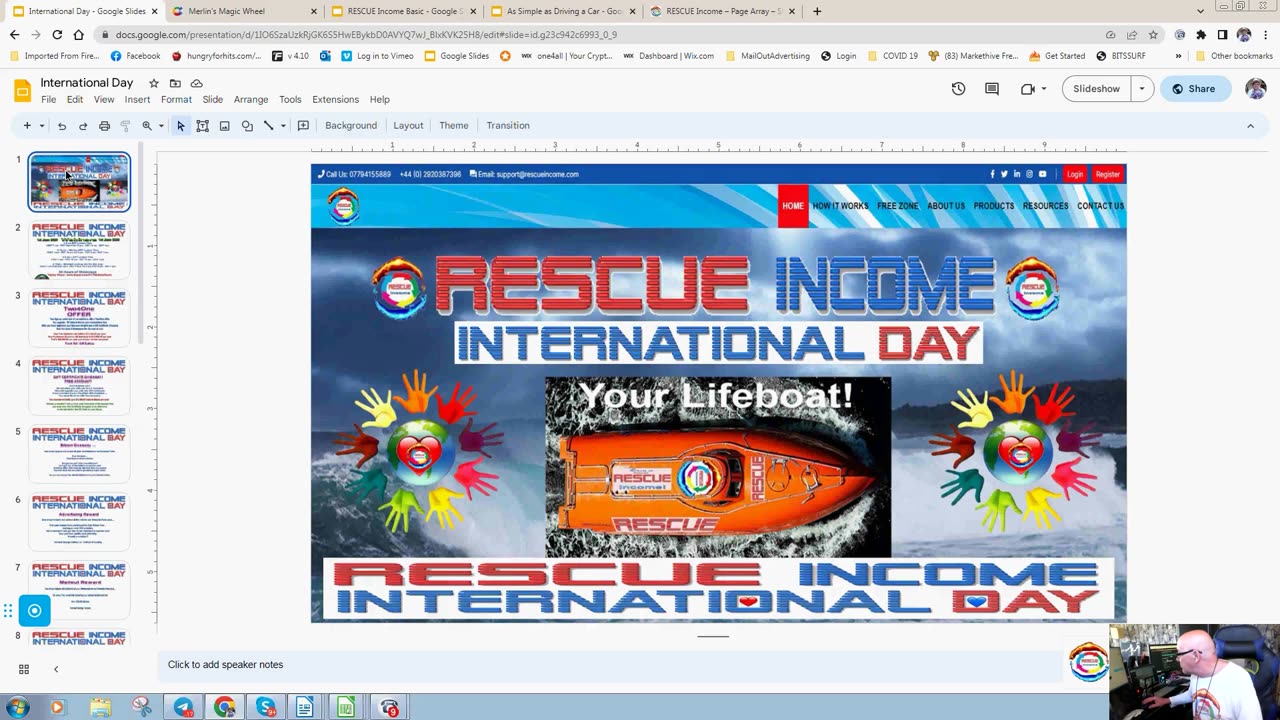
Task: Select the line tool
Action: pos(268,126)
